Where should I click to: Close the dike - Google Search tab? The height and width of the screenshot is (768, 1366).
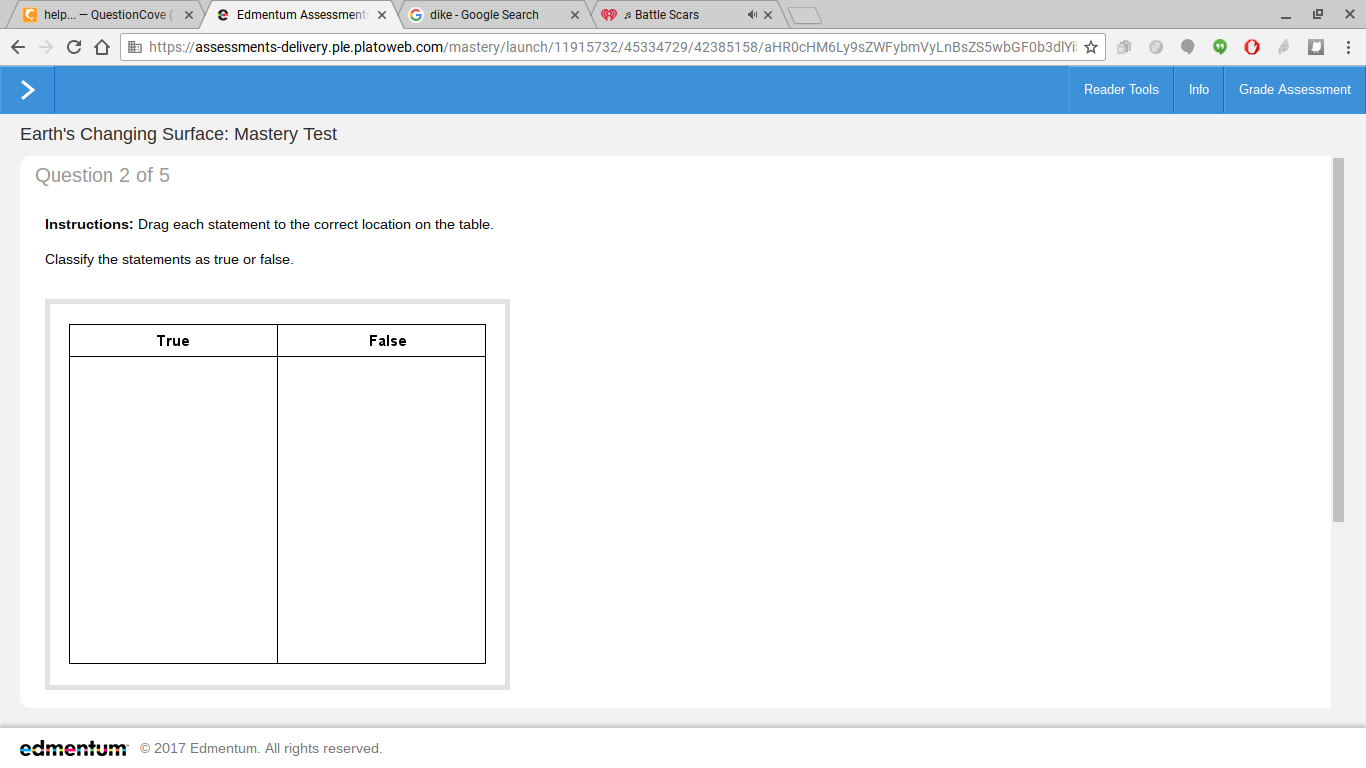(x=575, y=15)
